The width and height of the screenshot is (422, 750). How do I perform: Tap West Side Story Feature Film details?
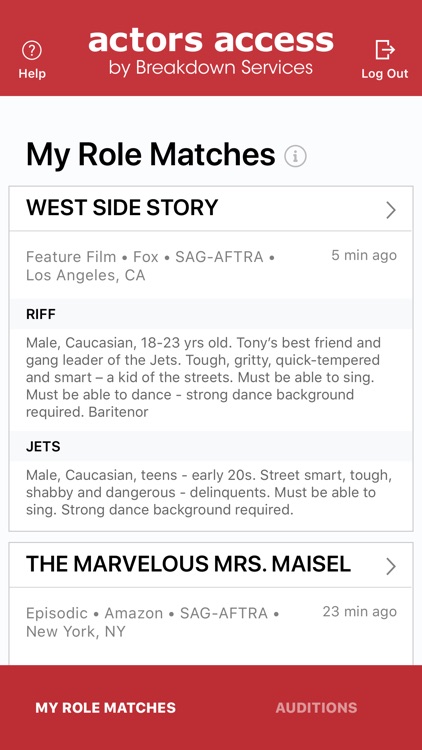(x=150, y=266)
